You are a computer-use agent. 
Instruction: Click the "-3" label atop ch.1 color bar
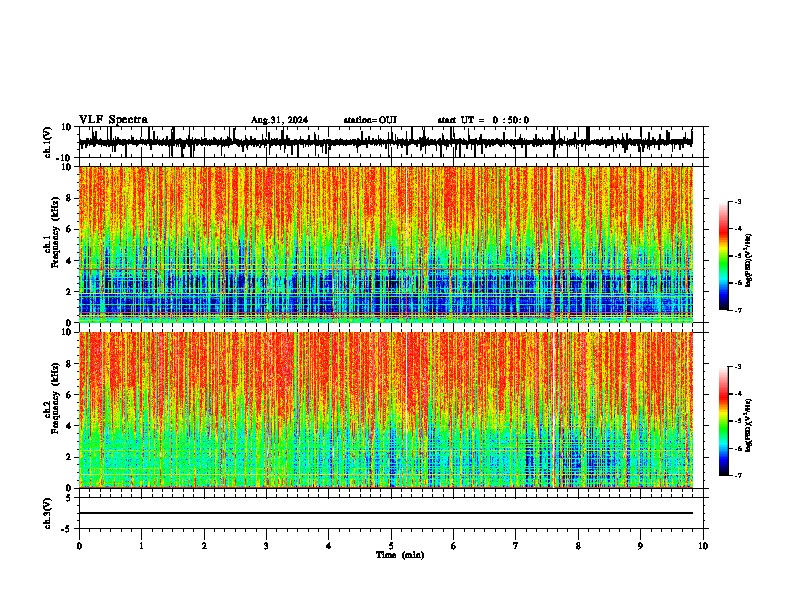(x=738, y=201)
